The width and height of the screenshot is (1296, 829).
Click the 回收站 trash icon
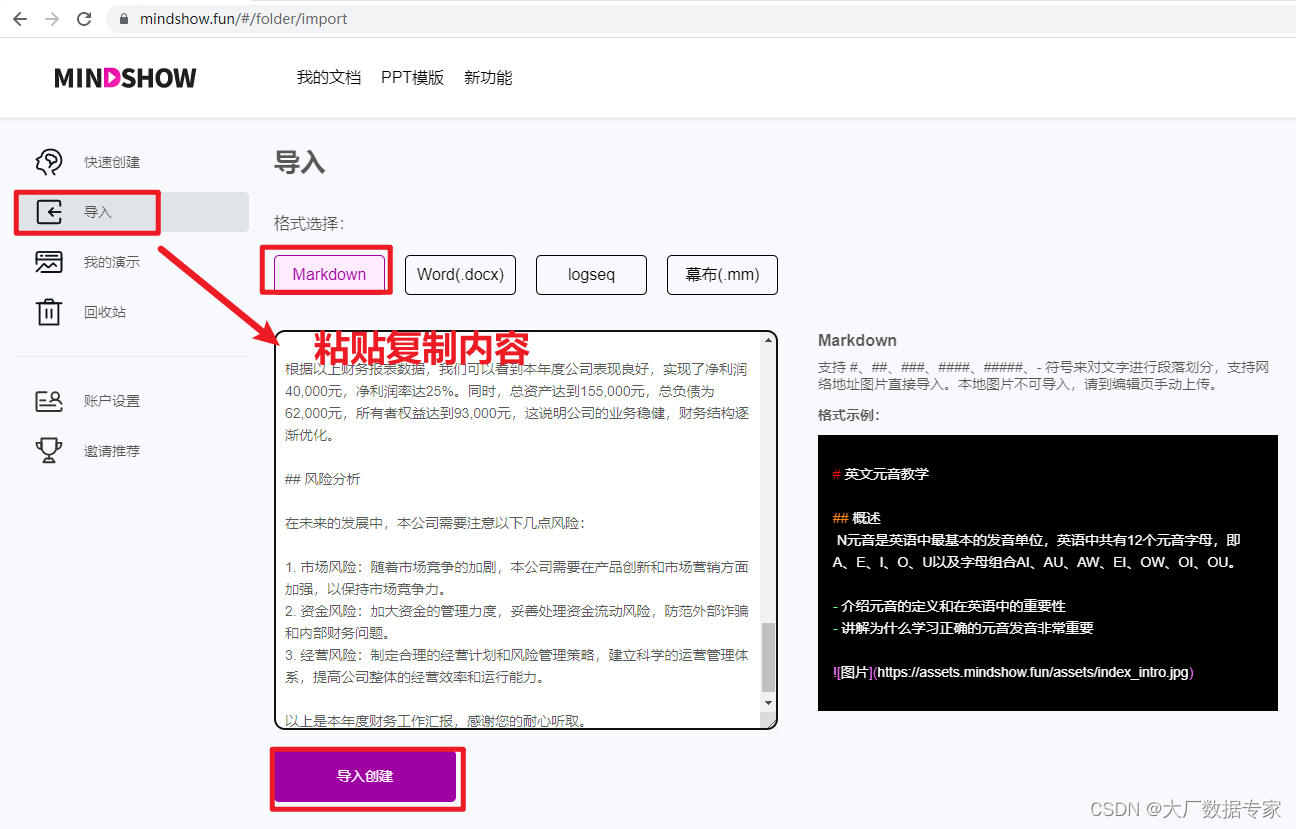tap(49, 312)
